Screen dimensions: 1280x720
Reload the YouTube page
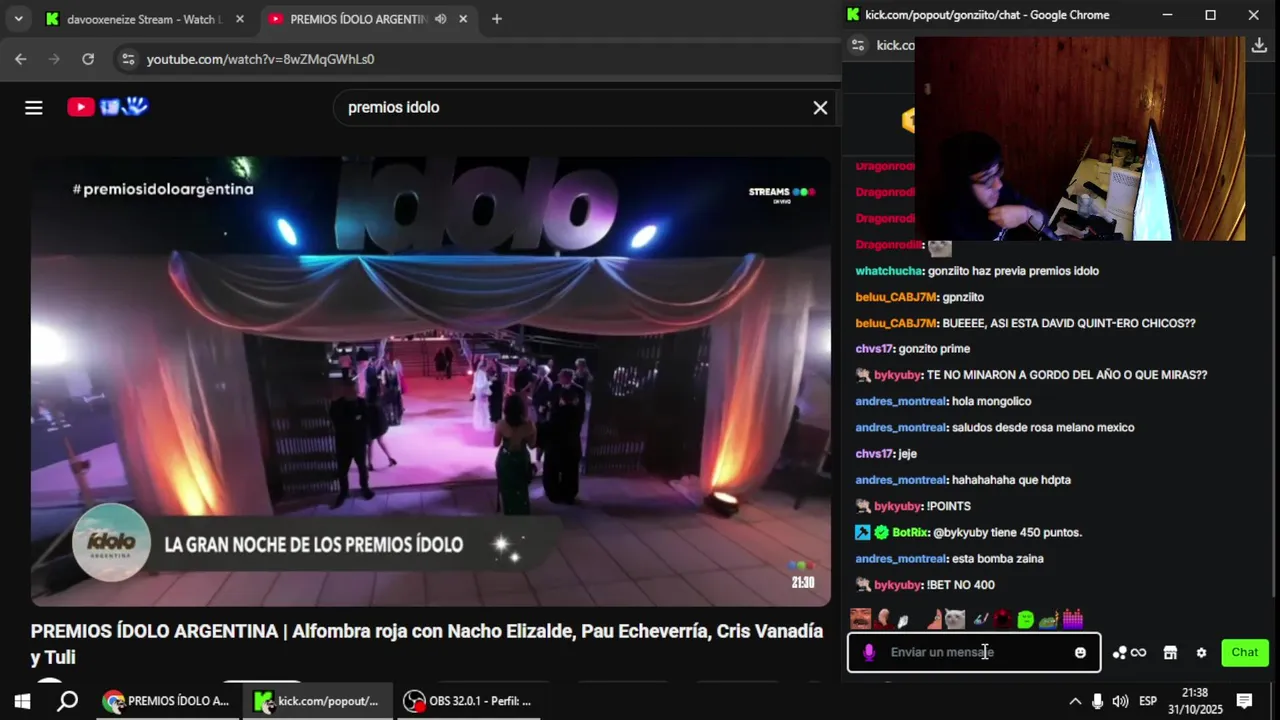click(88, 59)
